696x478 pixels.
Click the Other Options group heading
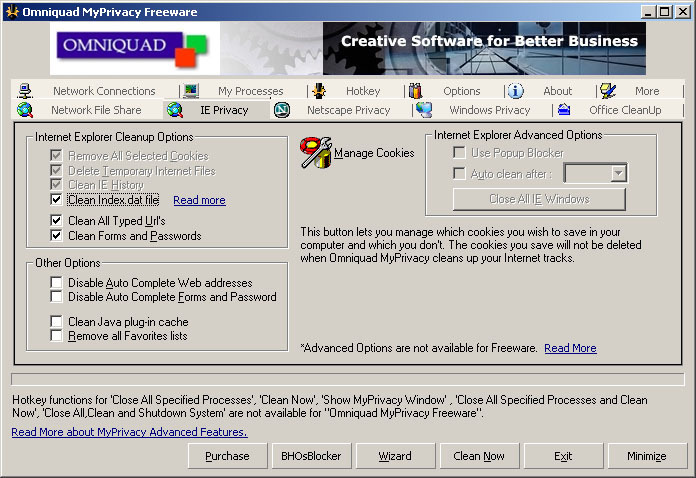click(67, 263)
